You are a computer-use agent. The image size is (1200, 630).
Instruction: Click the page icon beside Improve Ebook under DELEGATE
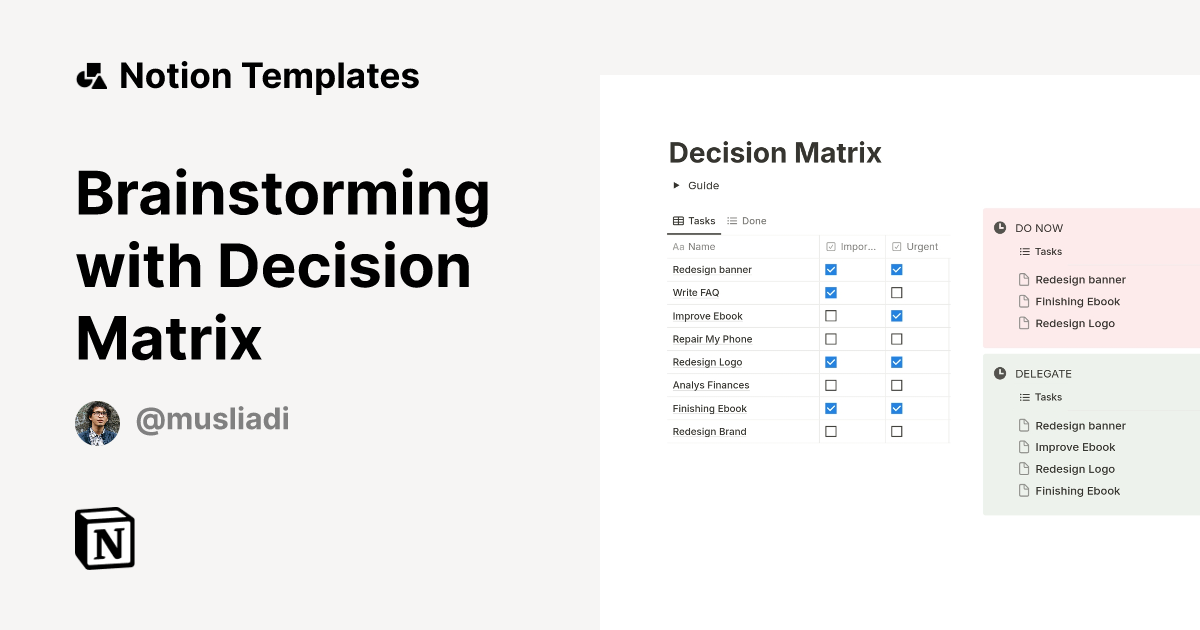tap(1023, 447)
